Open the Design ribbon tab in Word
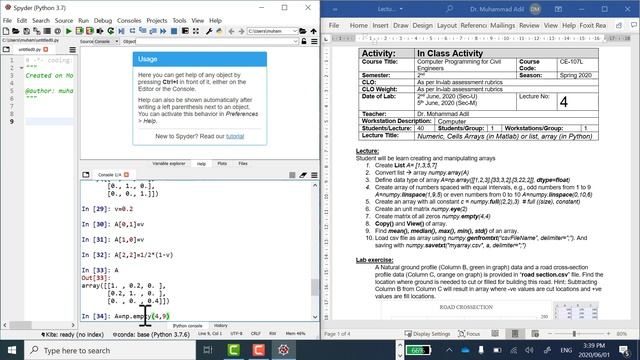Viewport: 640px width, 360px height. tap(422, 25)
